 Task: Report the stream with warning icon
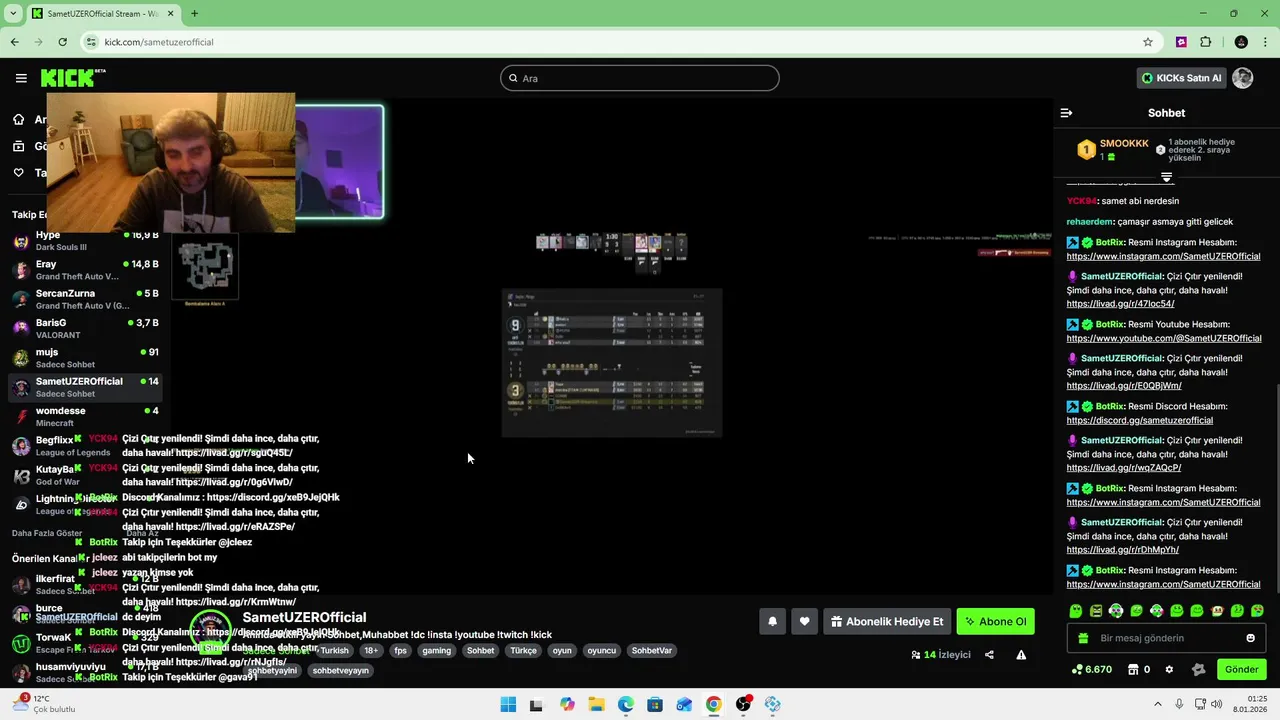pyautogui.click(x=1021, y=655)
